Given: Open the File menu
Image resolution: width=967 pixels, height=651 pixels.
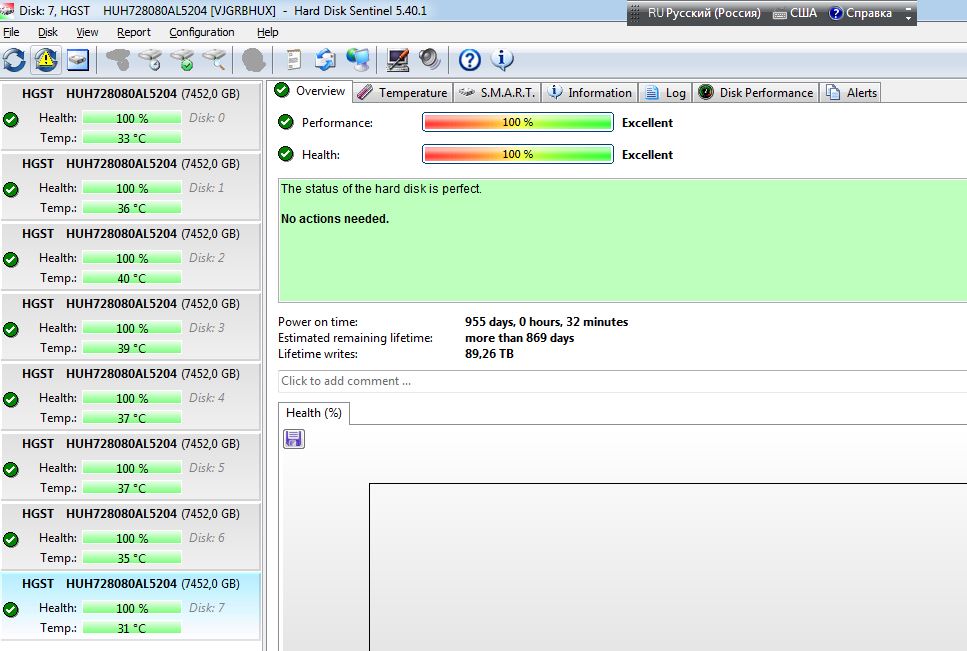Looking at the screenshot, I should [11, 32].
